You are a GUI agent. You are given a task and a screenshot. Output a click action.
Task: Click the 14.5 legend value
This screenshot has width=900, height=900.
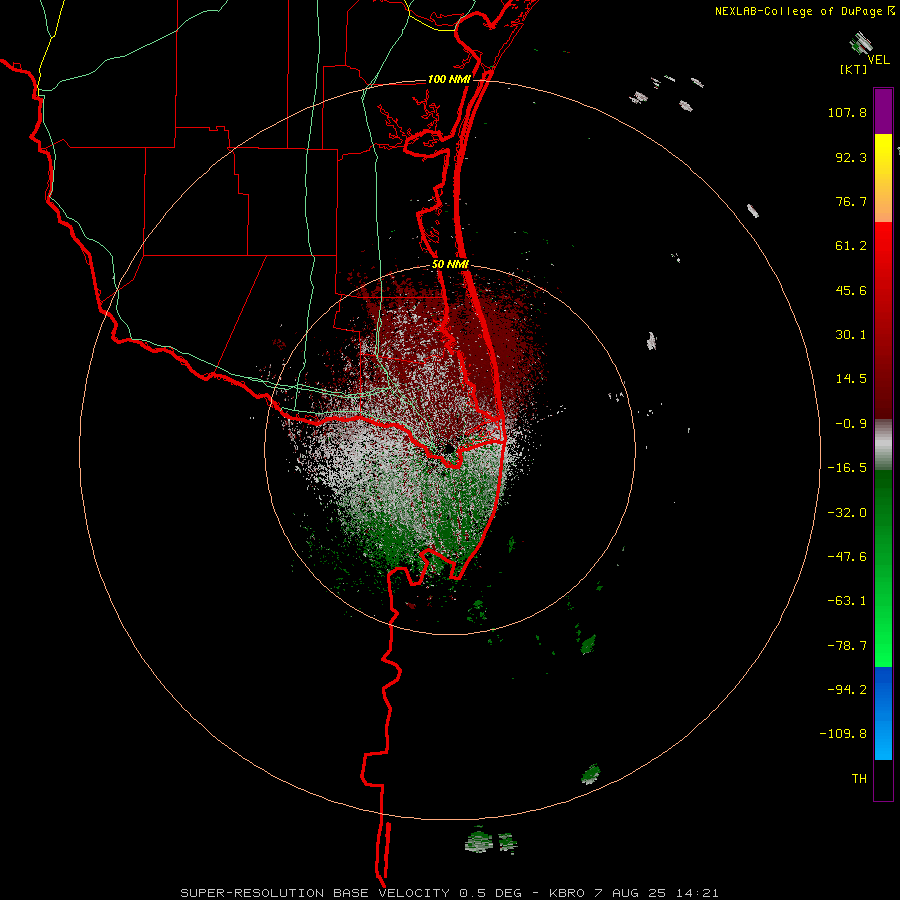[x=851, y=379]
